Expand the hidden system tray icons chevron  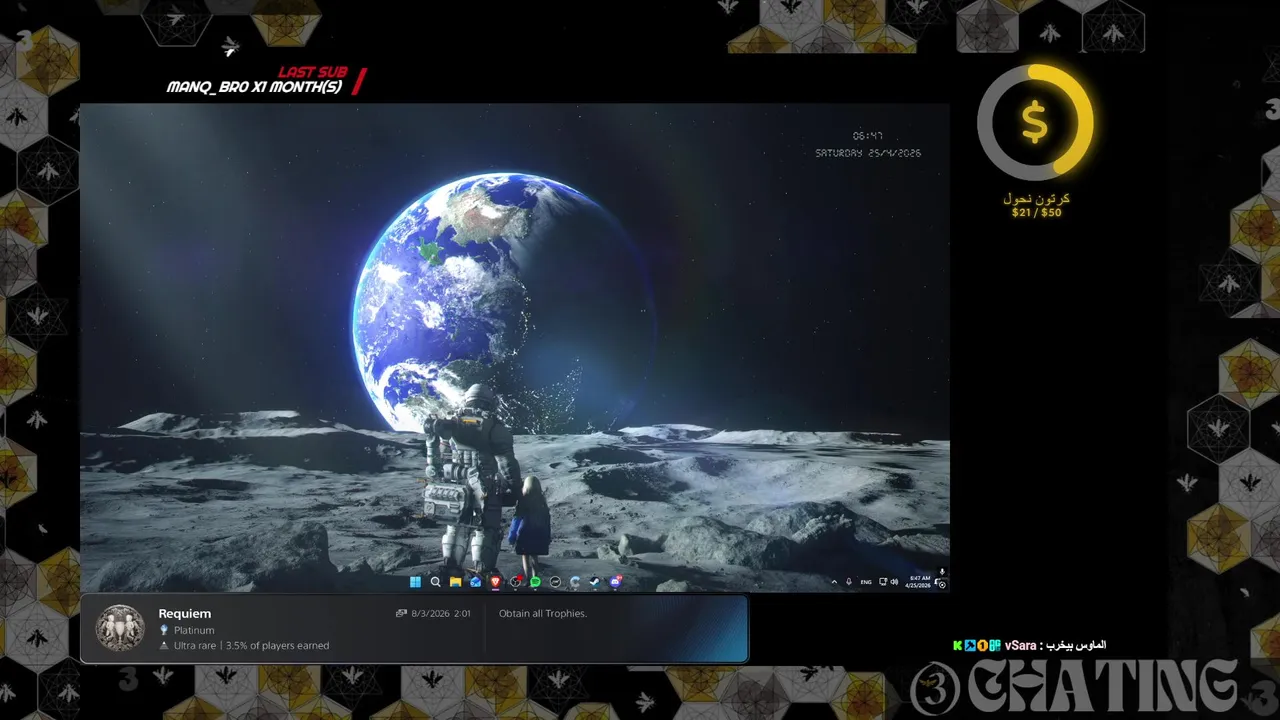coord(834,581)
